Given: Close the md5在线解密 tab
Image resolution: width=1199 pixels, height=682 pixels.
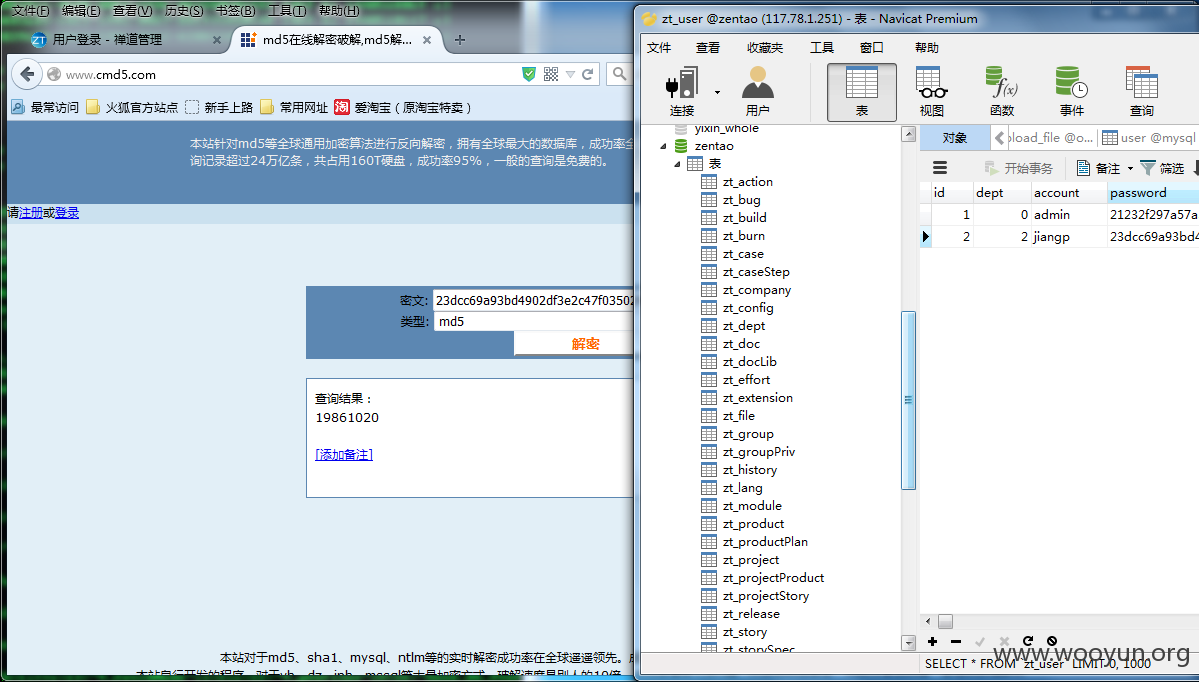Looking at the screenshot, I should click(427, 40).
